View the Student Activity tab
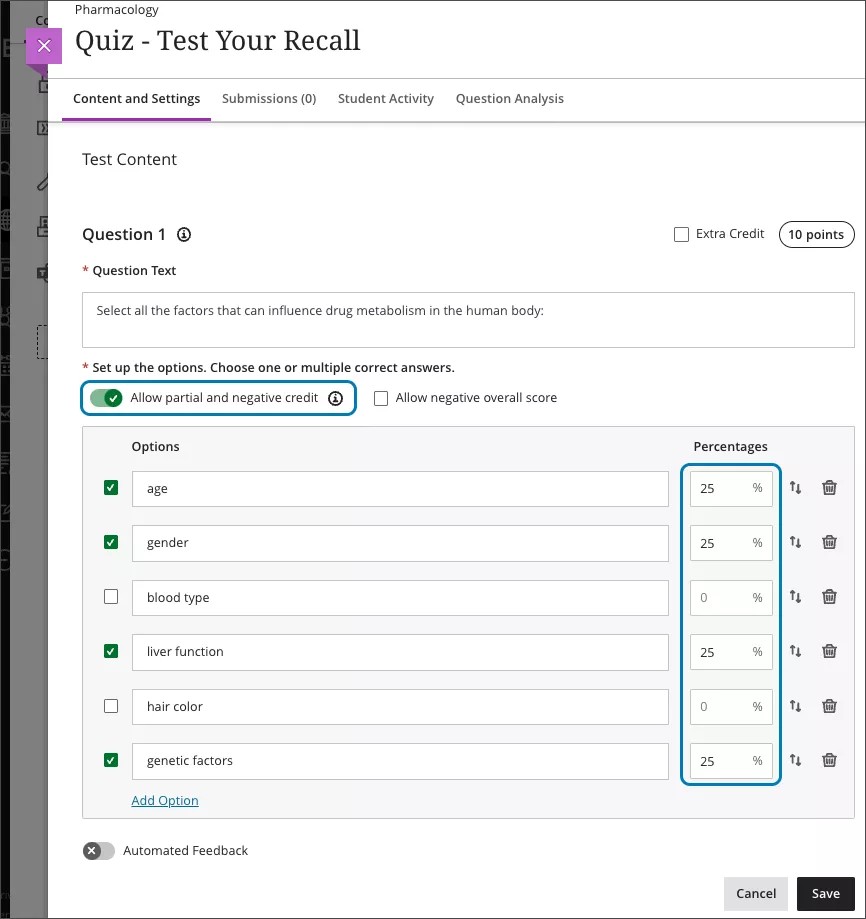The height and width of the screenshot is (919, 866). [385, 98]
